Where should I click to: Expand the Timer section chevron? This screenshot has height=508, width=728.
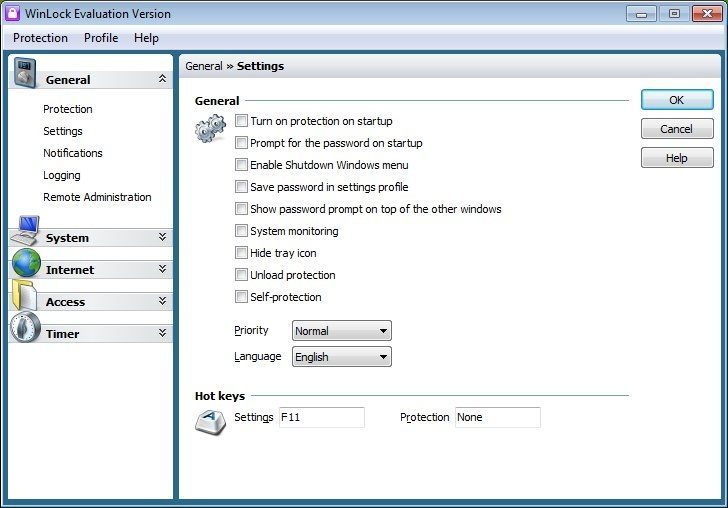point(162,333)
